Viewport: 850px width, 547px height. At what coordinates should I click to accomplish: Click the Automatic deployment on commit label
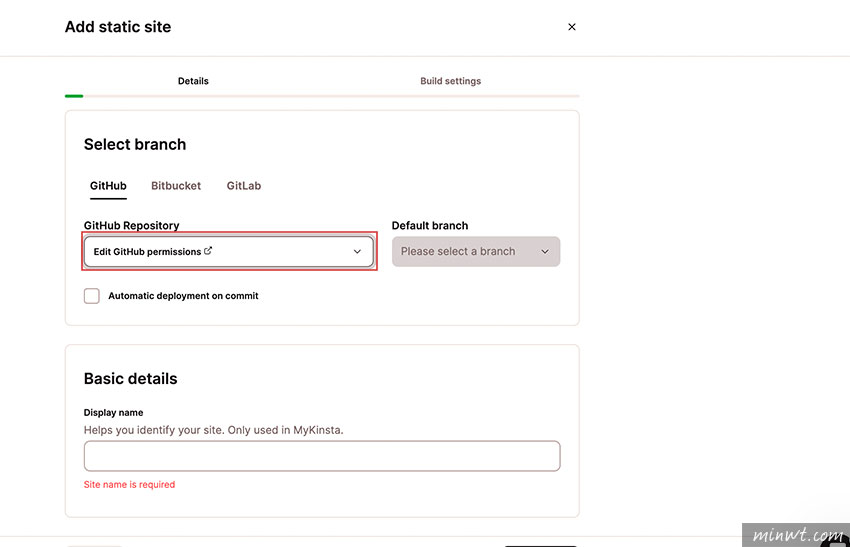(x=183, y=296)
